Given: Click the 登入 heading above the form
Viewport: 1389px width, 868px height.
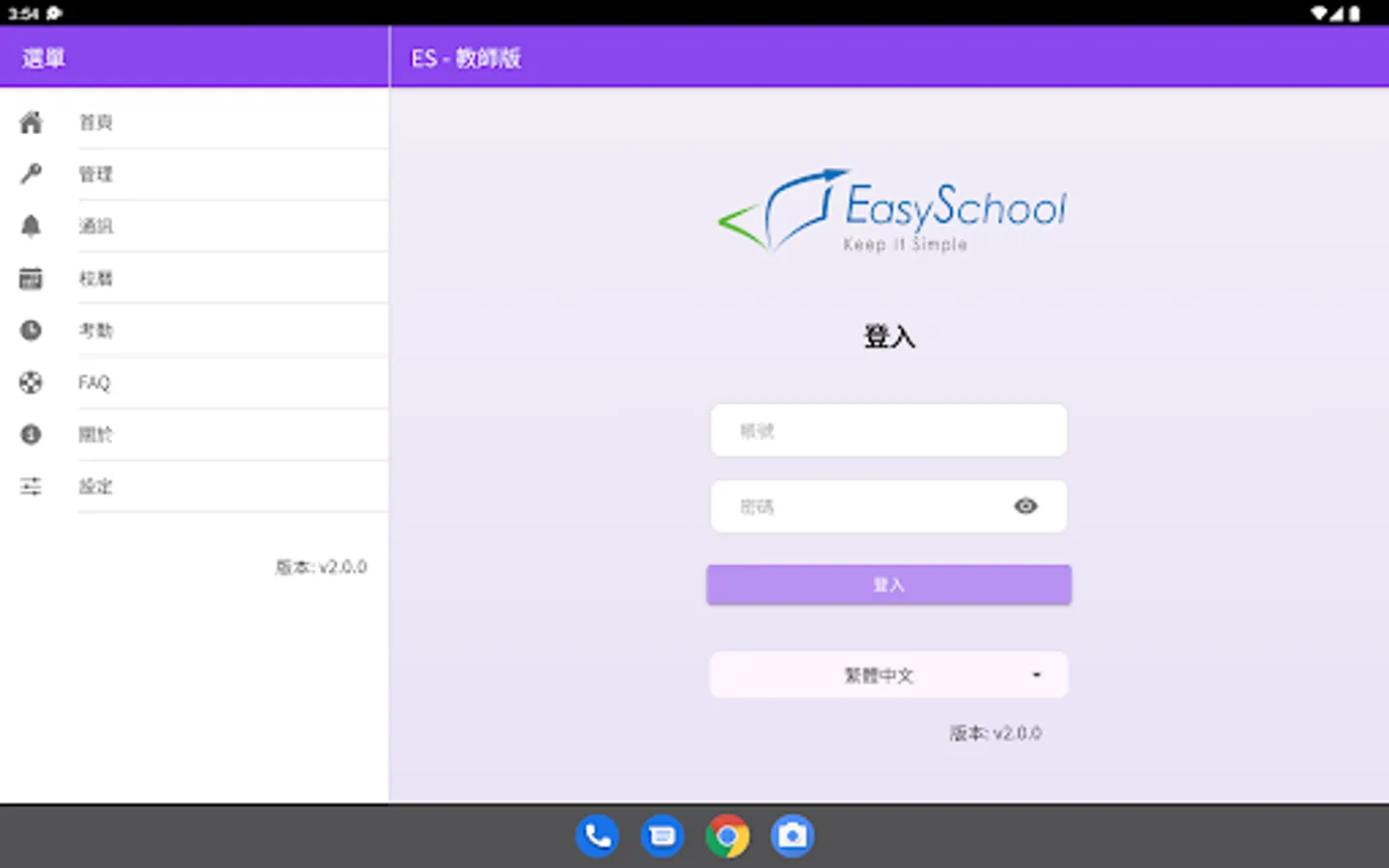Looking at the screenshot, I should [888, 337].
